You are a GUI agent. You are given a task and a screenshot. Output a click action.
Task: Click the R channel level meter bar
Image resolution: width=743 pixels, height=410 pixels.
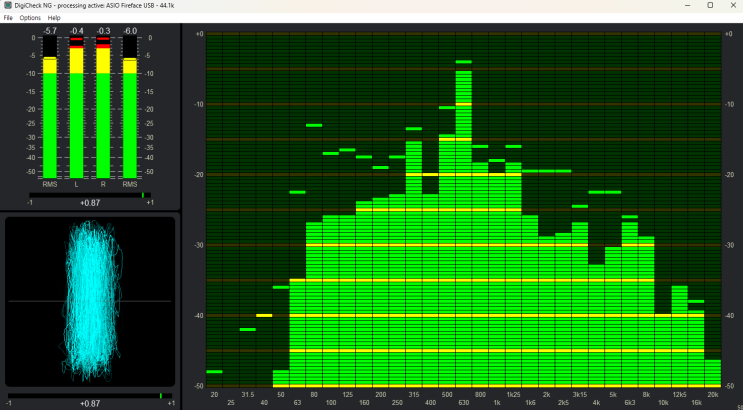point(103,108)
